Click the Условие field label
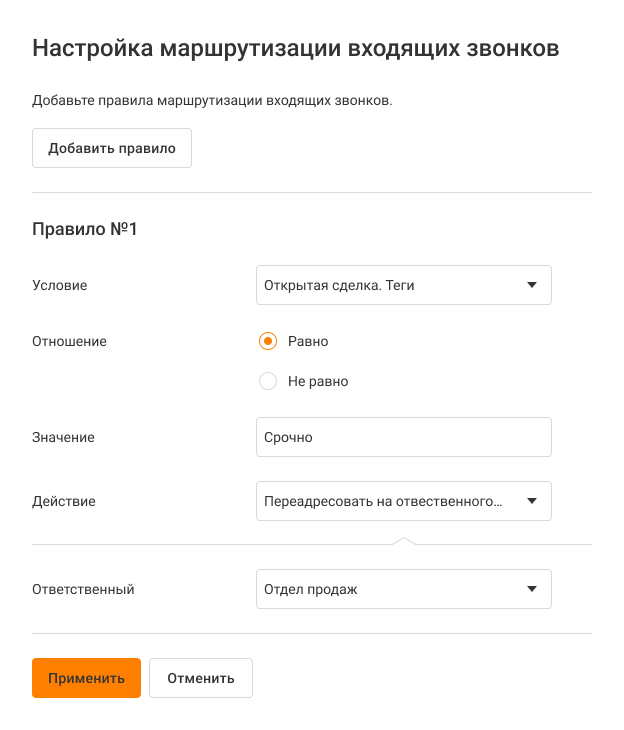 point(60,285)
